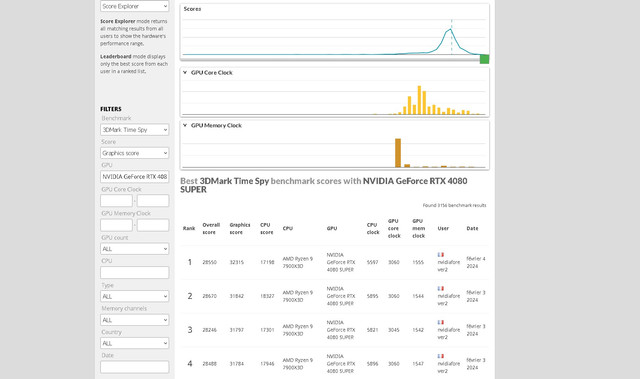Click the Date filter input field
640x379 pixels.
134,367
